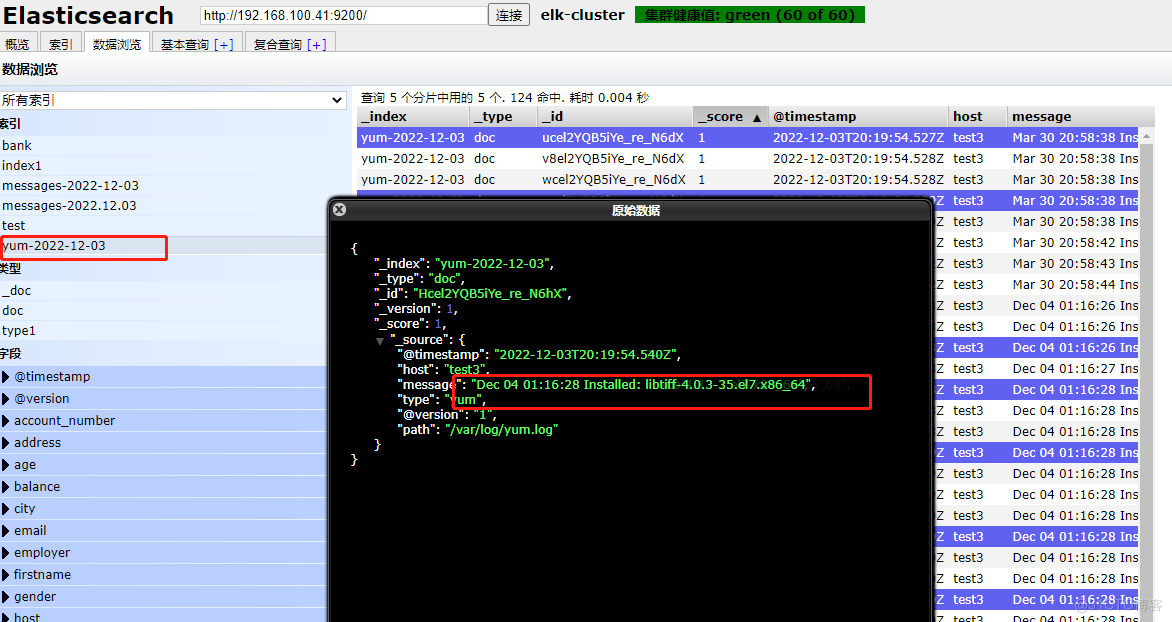Select the messages-2022.12.03 index

coord(69,206)
